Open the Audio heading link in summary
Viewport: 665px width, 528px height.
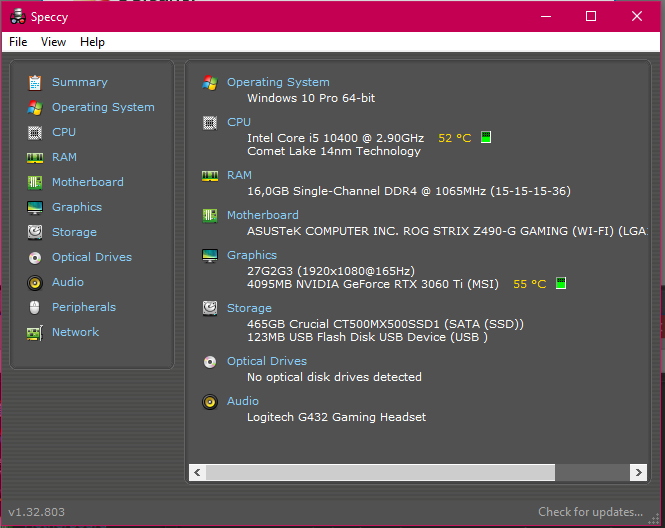243,401
